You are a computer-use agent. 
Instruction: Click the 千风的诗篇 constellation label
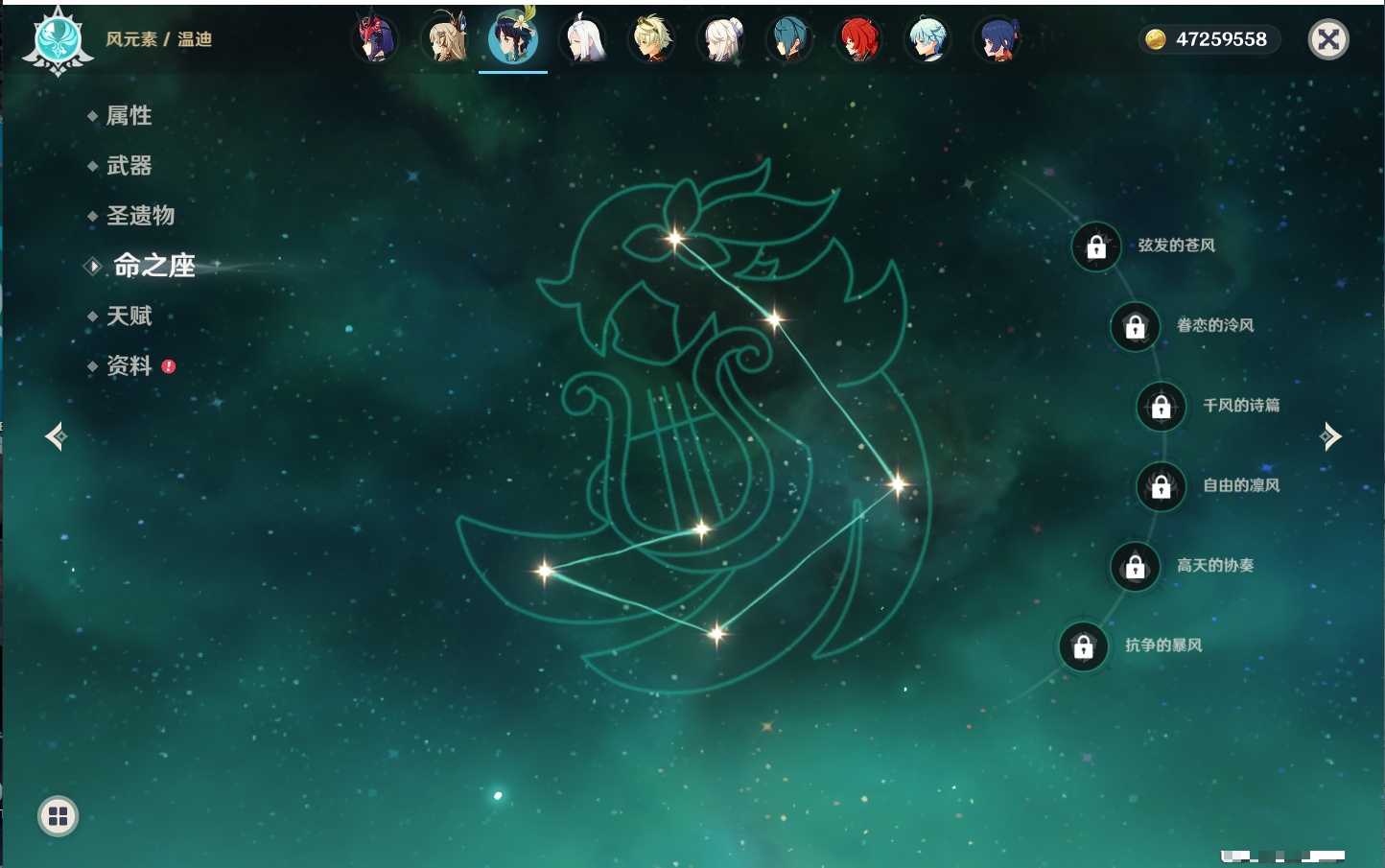[x=1241, y=406]
